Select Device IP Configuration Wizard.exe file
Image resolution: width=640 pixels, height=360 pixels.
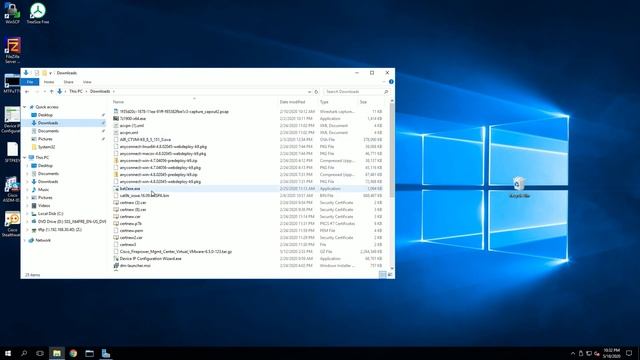(150, 258)
